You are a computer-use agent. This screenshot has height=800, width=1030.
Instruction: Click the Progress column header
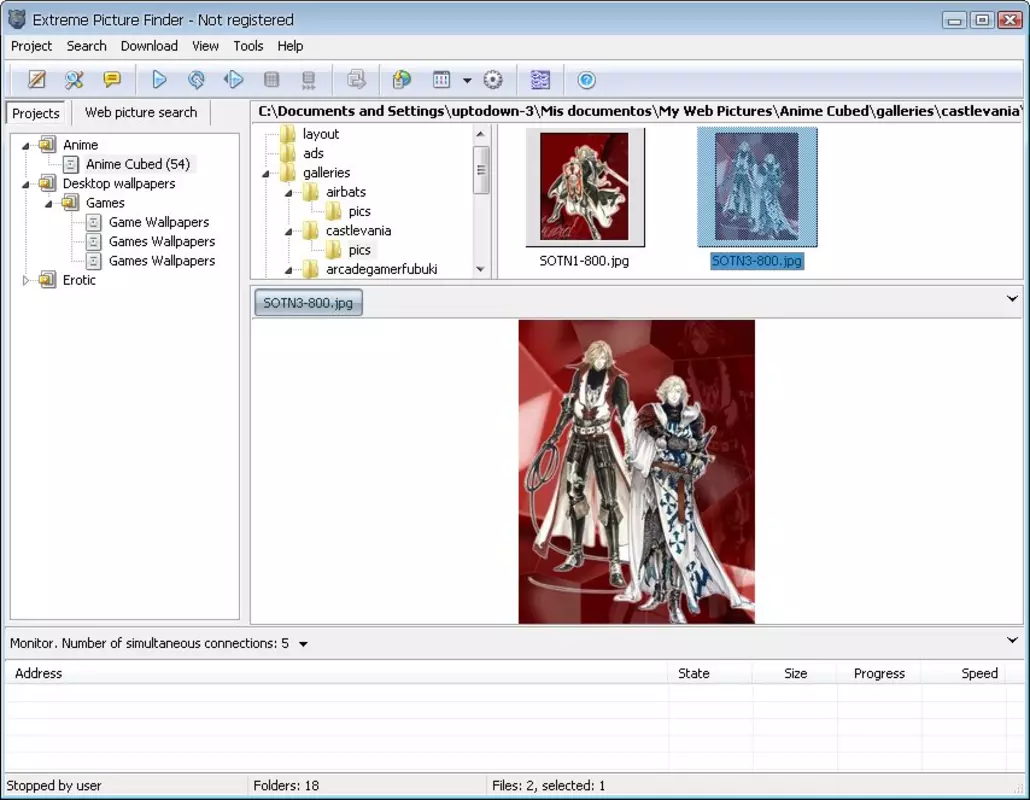click(879, 673)
